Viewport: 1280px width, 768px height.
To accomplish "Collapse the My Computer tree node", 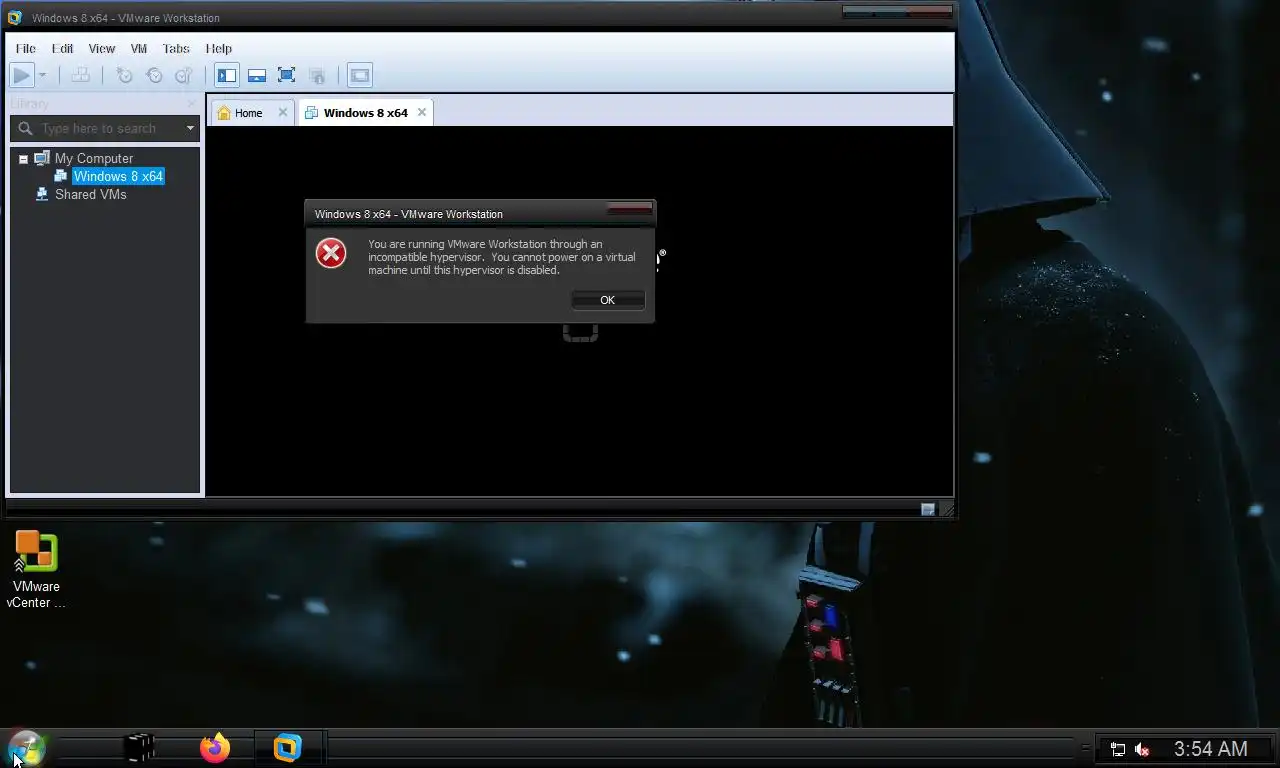I will [23, 159].
